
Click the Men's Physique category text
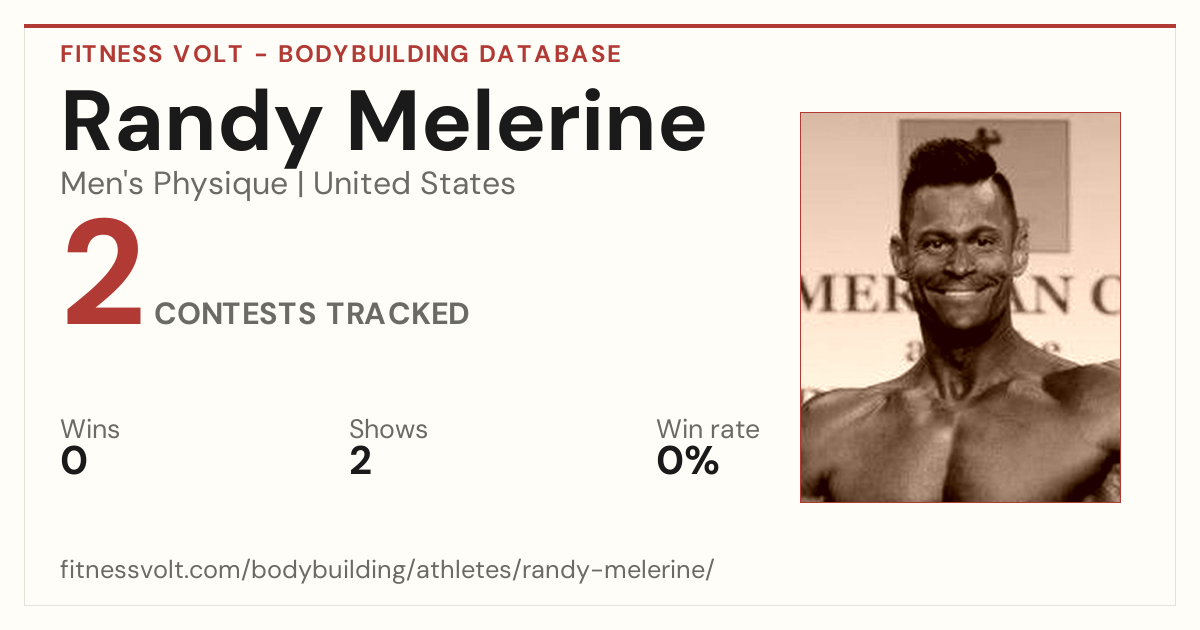click(174, 184)
